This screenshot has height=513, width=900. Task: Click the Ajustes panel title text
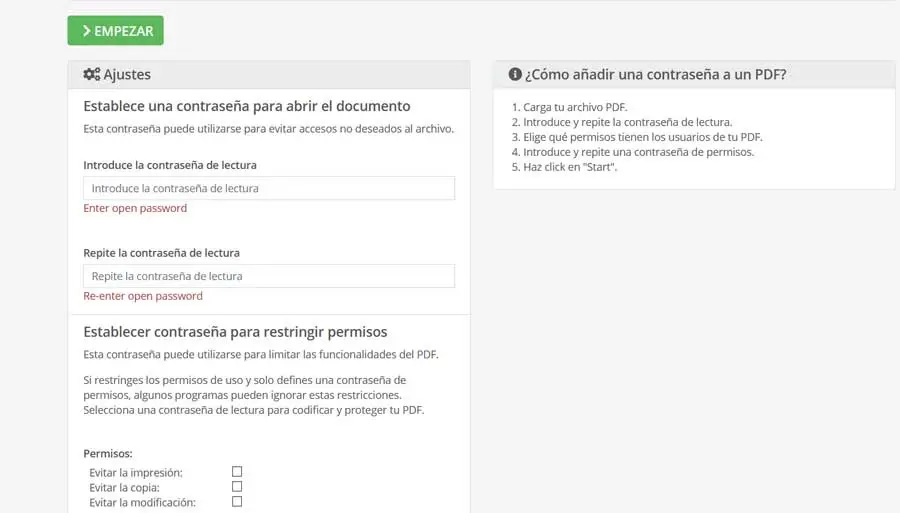click(127, 74)
